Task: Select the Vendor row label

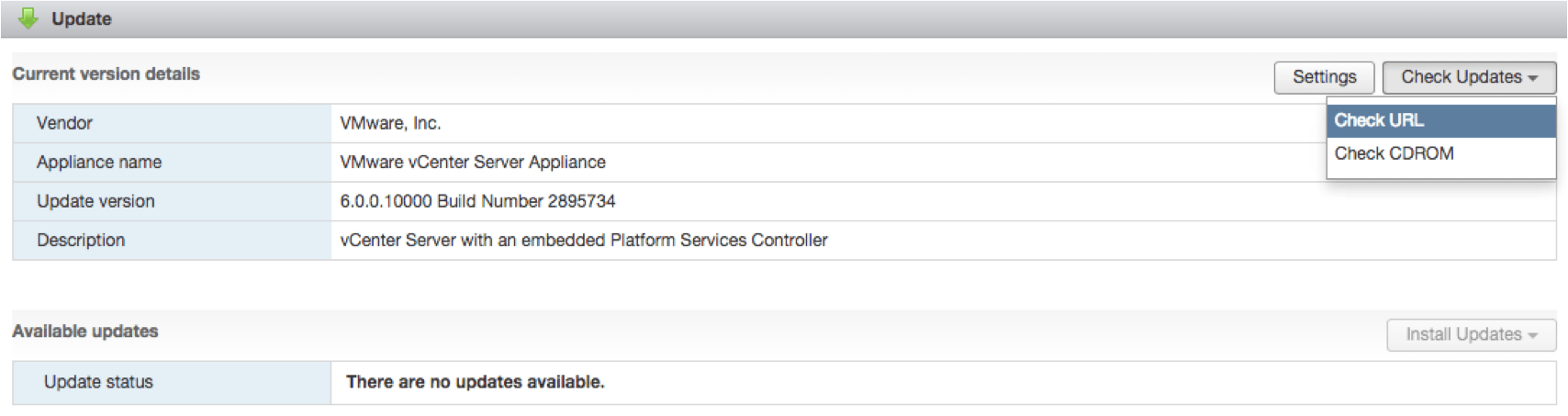Action: click(x=64, y=123)
